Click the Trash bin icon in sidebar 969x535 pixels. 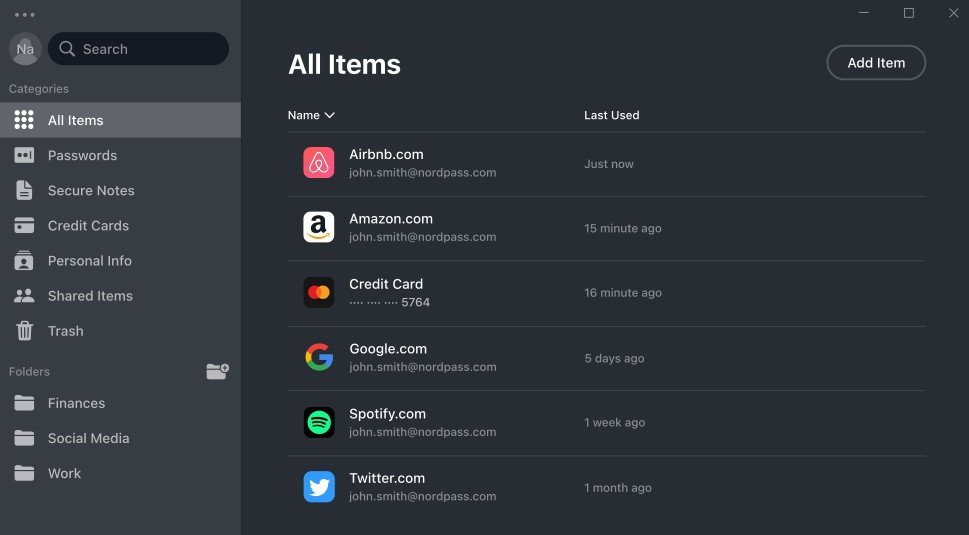[x=24, y=331]
